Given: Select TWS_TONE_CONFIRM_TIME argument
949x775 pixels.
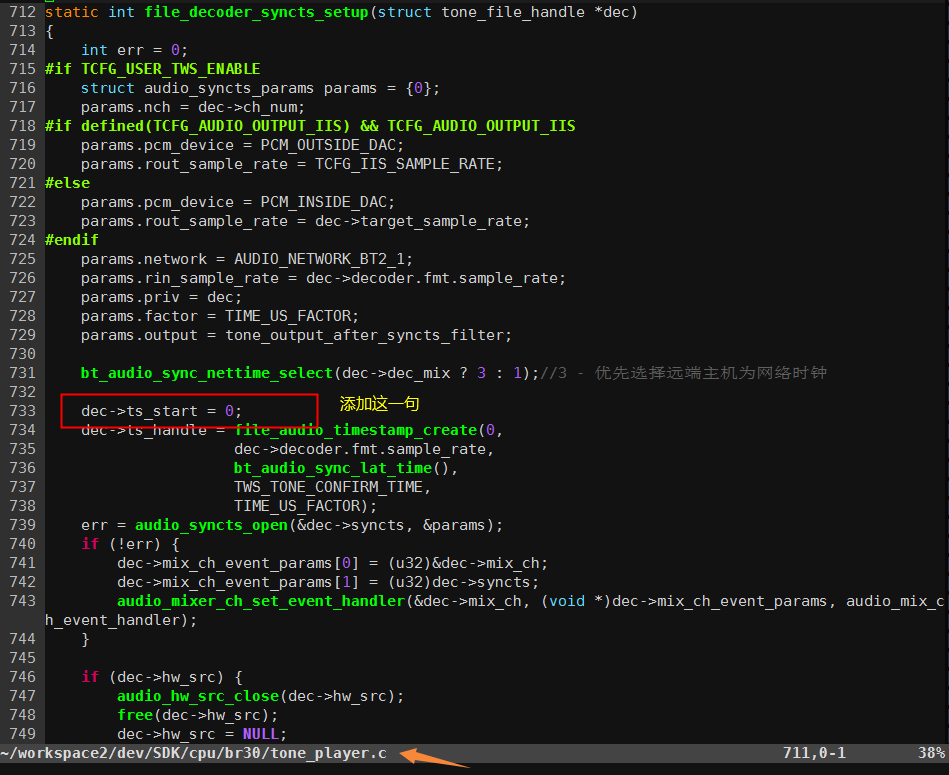Looking at the screenshot, I should pos(328,487).
